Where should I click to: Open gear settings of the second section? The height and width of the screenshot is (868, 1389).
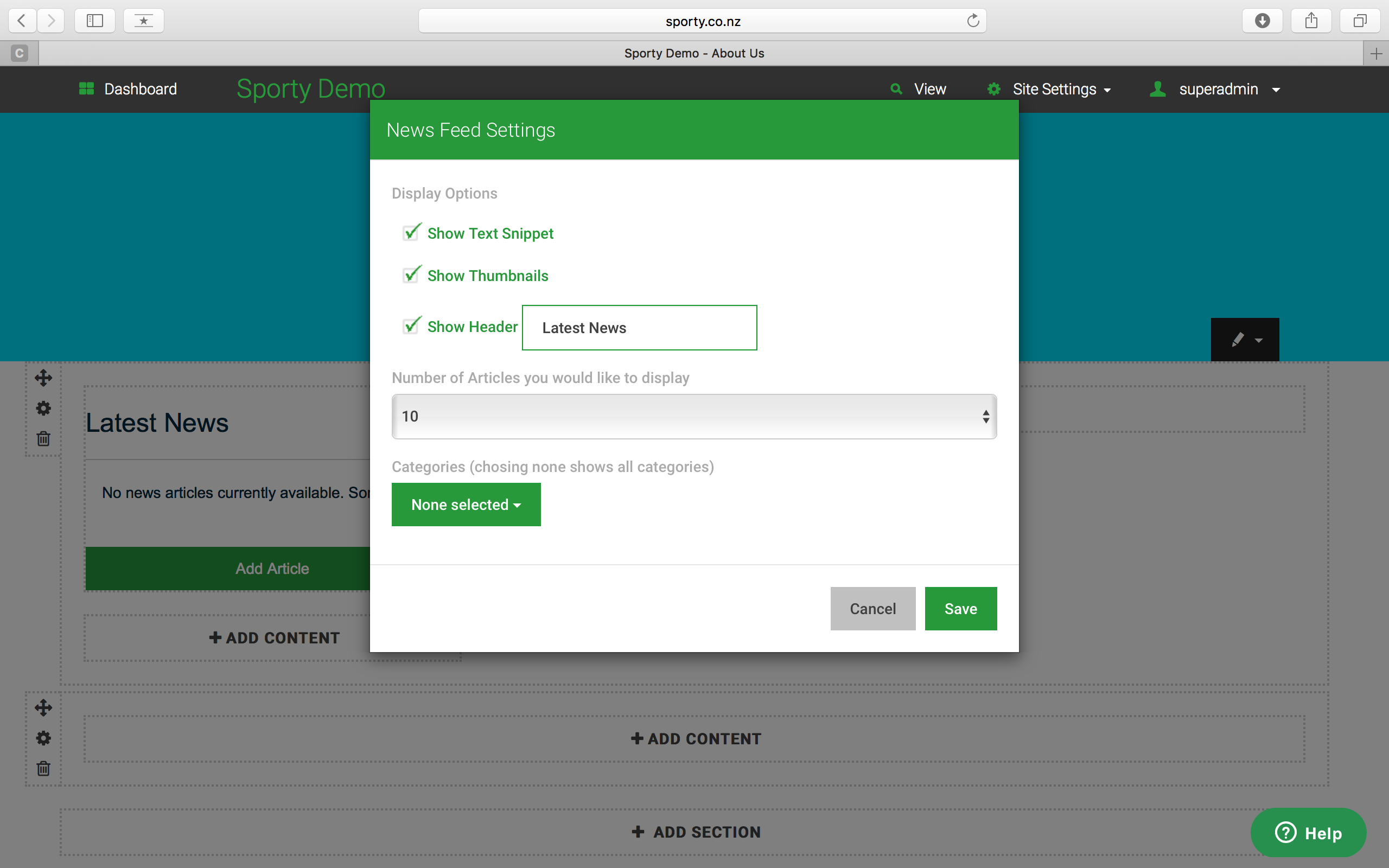pyautogui.click(x=43, y=738)
